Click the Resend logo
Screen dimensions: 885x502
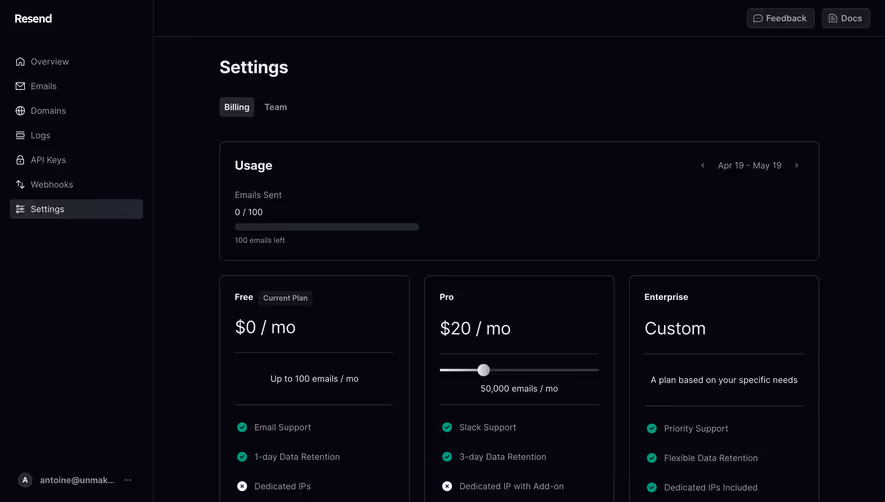coord(33,19)
